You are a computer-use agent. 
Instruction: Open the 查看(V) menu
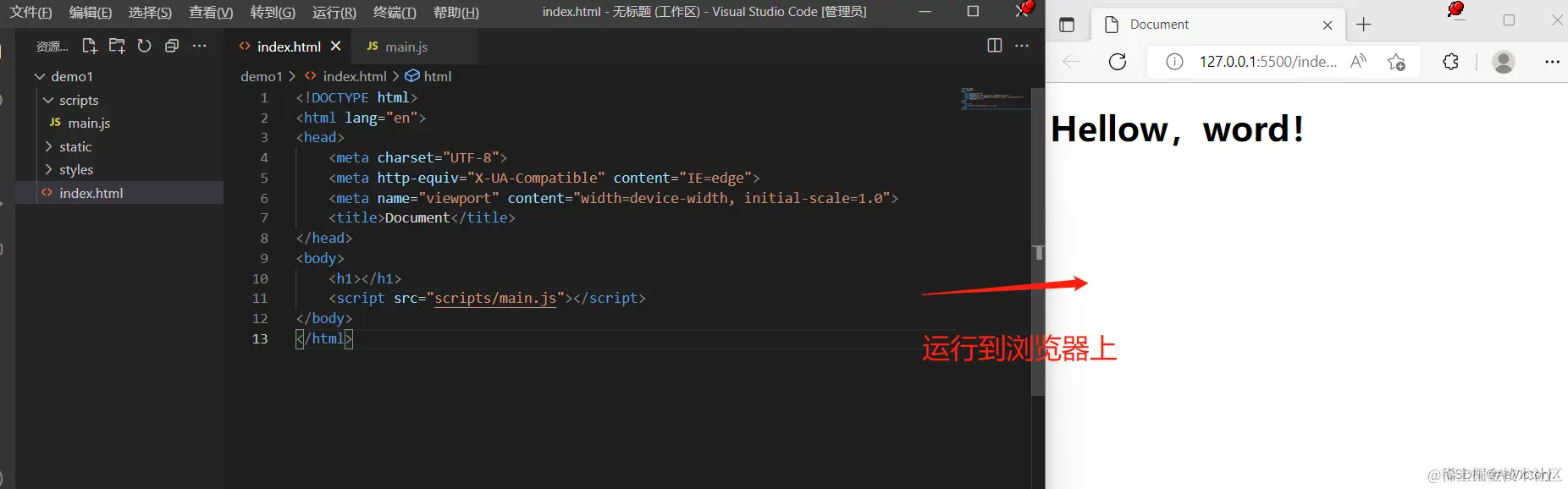[x=211, y=12]
